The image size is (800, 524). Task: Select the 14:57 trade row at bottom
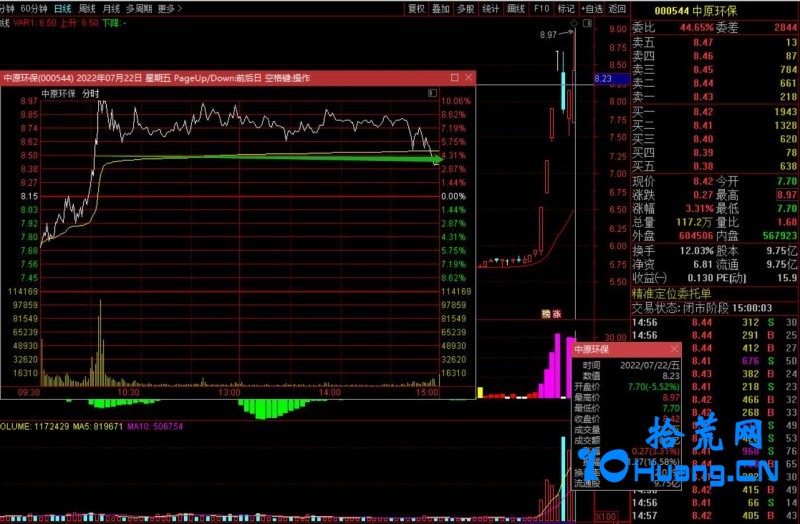714,515
